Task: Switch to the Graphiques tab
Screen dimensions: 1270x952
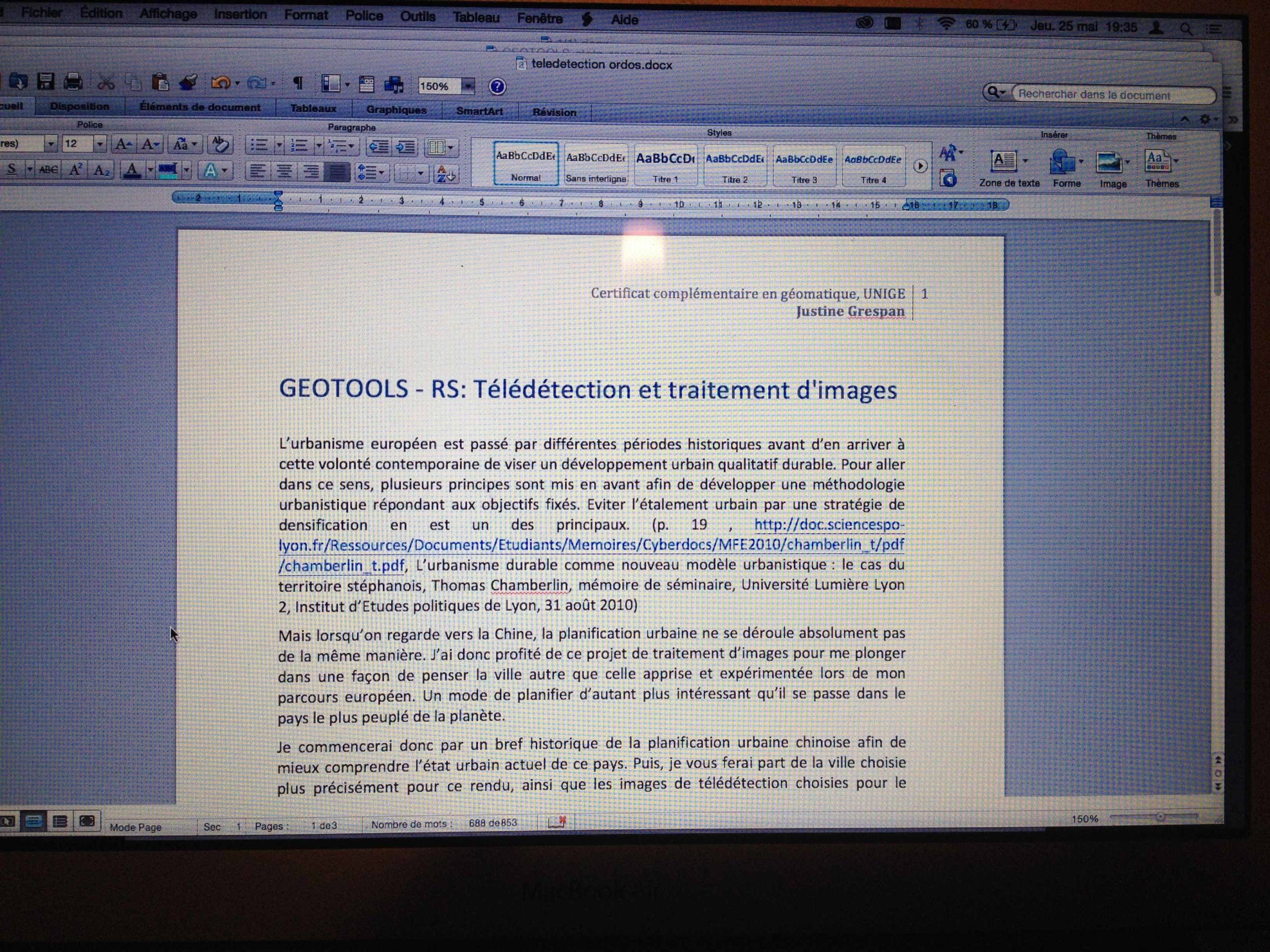Action: (x=396, y=110)
